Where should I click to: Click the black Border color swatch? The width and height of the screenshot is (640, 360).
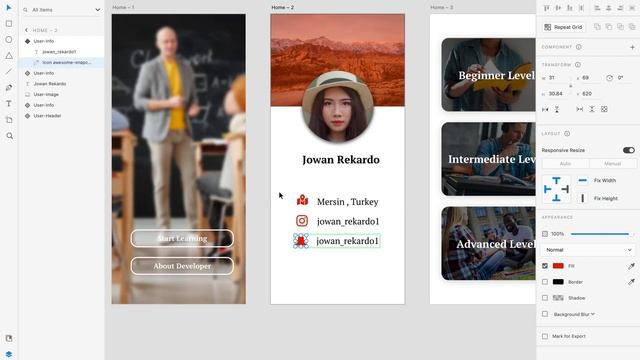pos(558,282)
